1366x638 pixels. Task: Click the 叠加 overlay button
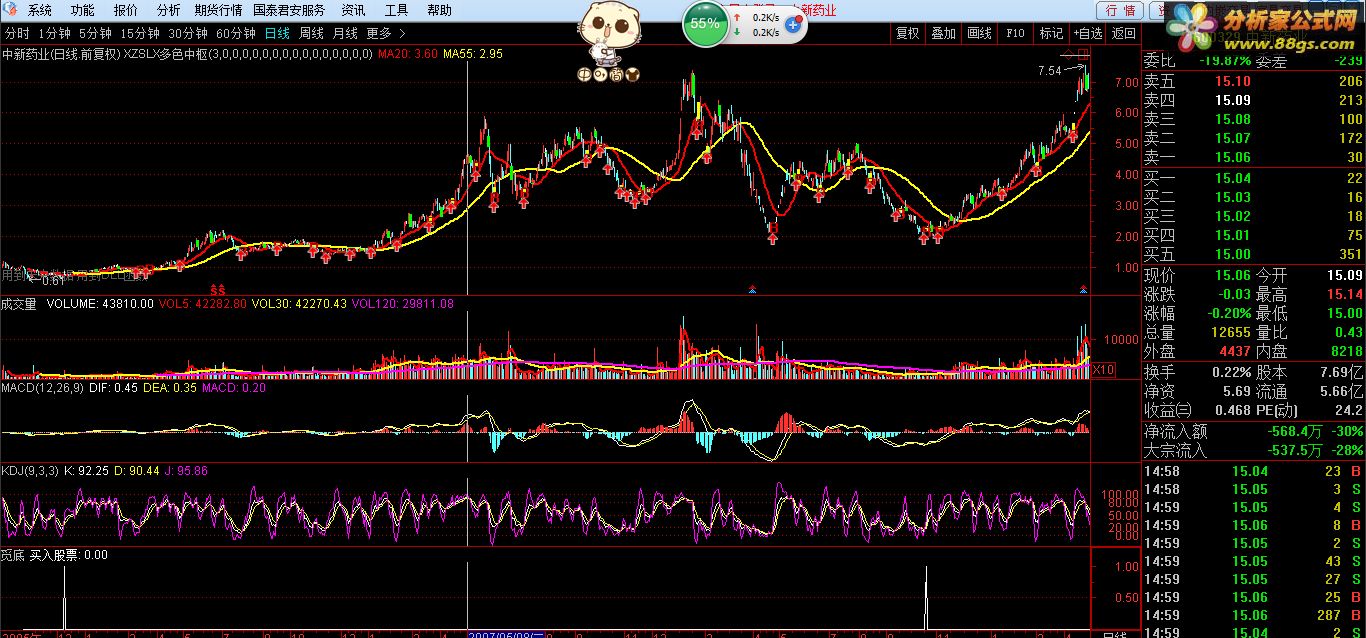[943, 33]
